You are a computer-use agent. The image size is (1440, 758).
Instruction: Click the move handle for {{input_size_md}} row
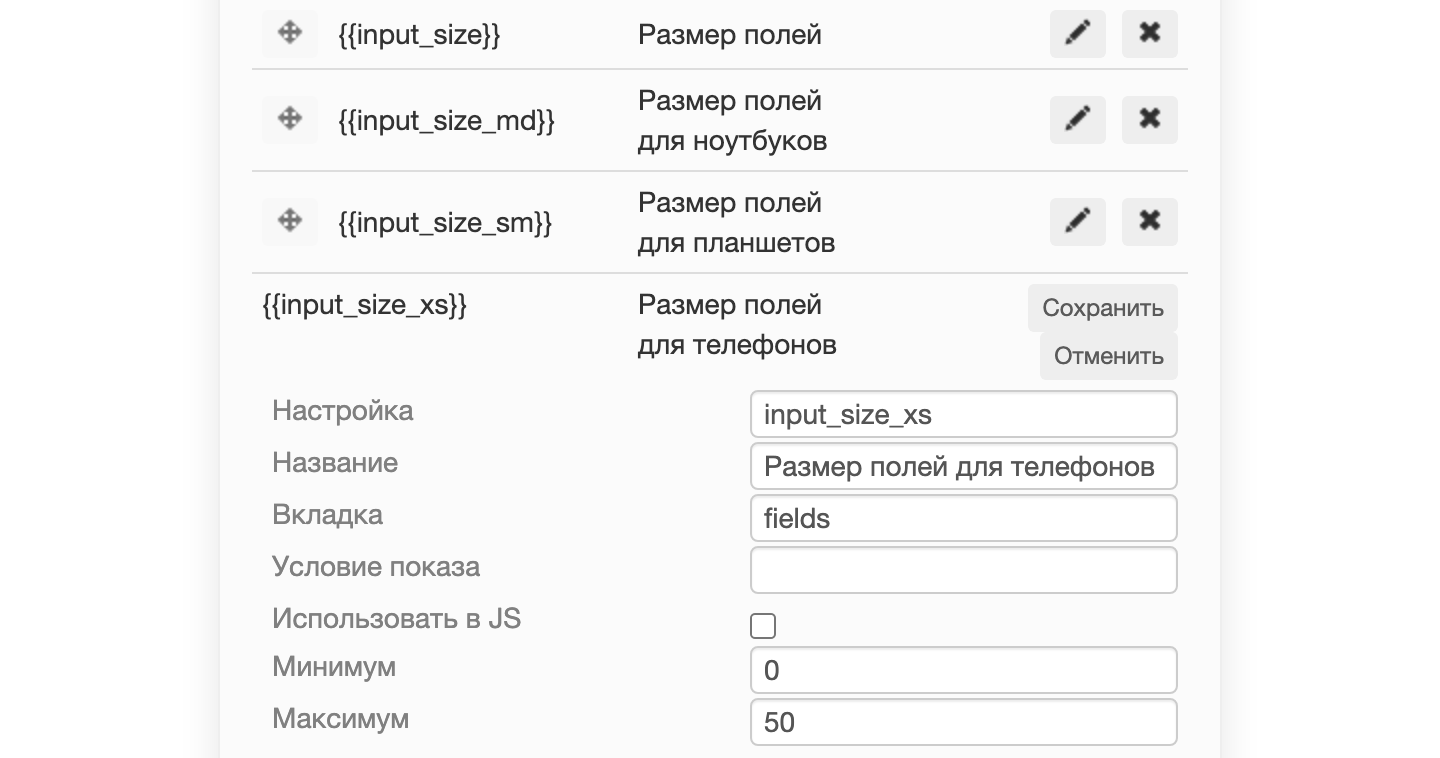click(290, 119)
